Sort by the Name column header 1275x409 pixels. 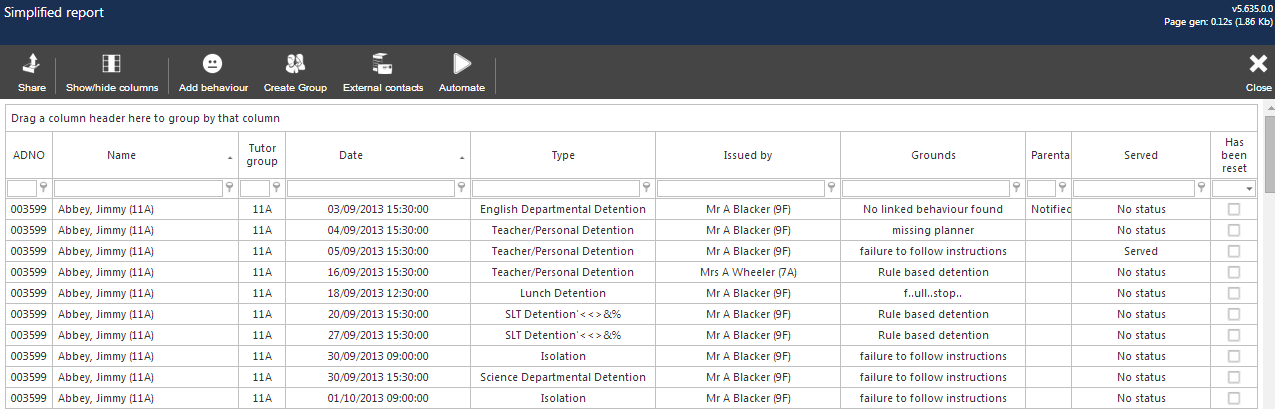coord(122,155)
